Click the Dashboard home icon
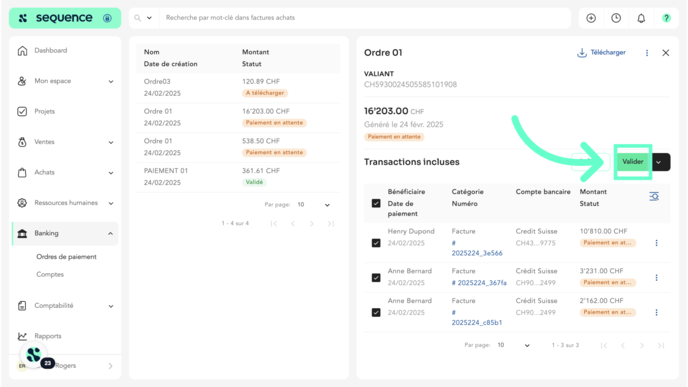This screenshot has width=688, height=387. [x=22, y=50]
